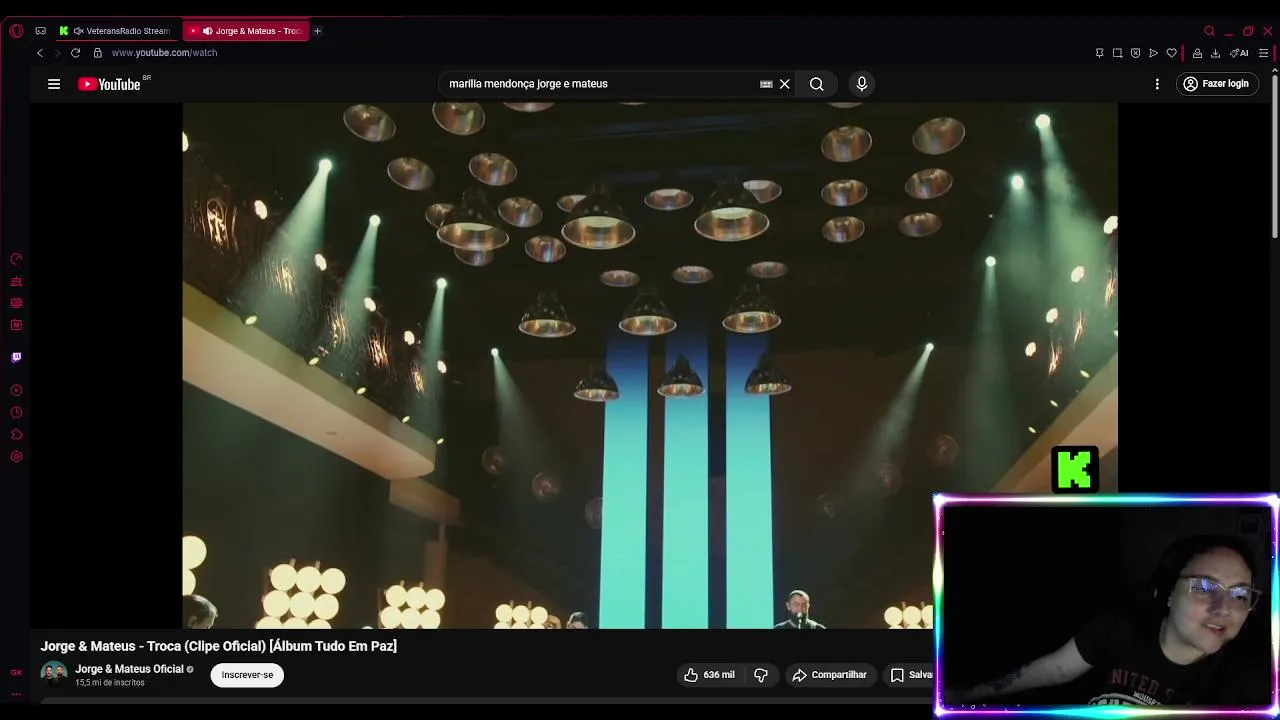Open Twitch from the sidebar
The image size is (1280, 720).
[16, 357]
